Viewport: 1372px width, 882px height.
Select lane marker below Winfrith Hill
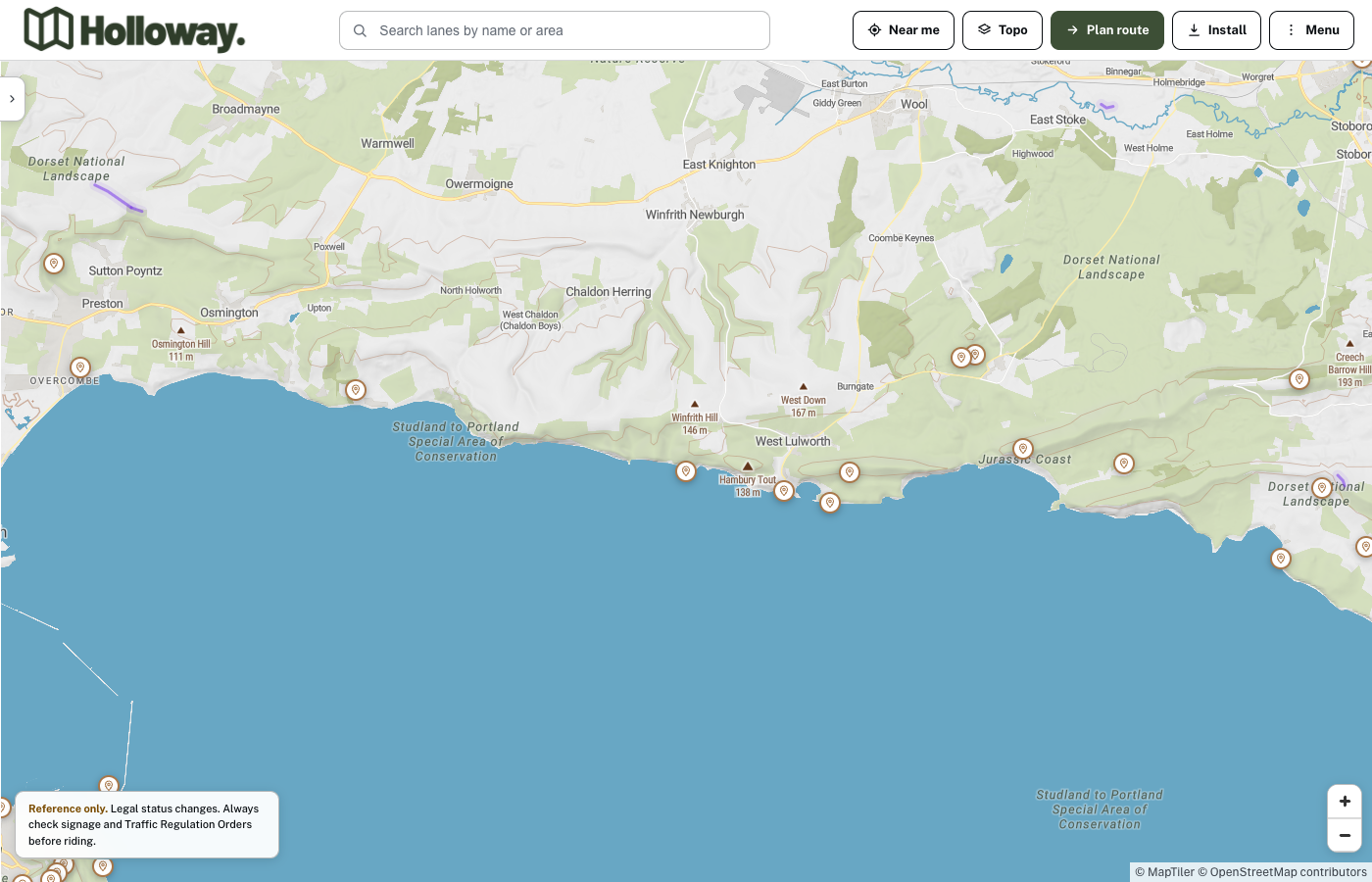coord(686,471)
